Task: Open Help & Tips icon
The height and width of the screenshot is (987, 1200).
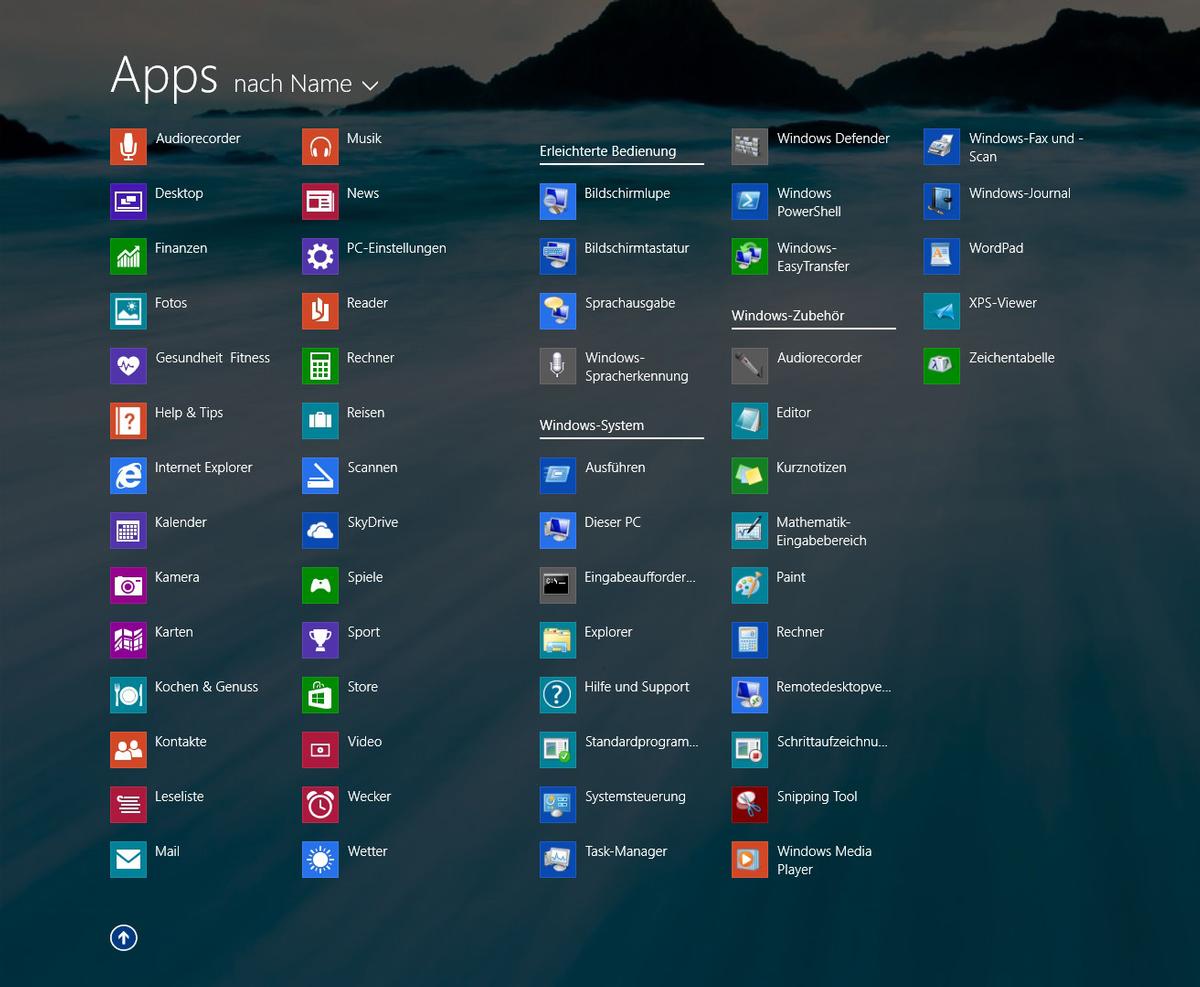Action: tap(128, 422)
